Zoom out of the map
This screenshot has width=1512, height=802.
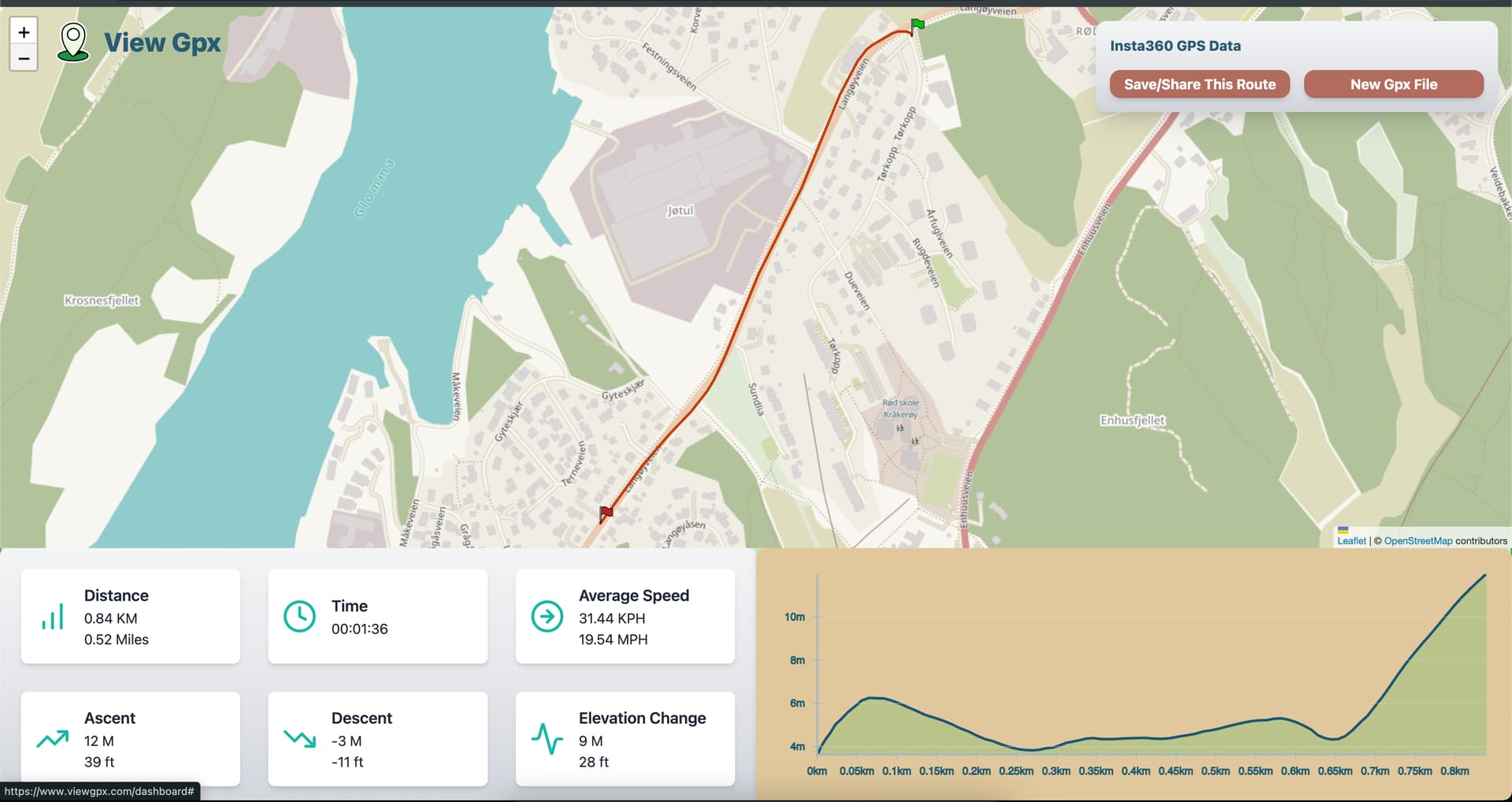[24, 58]
